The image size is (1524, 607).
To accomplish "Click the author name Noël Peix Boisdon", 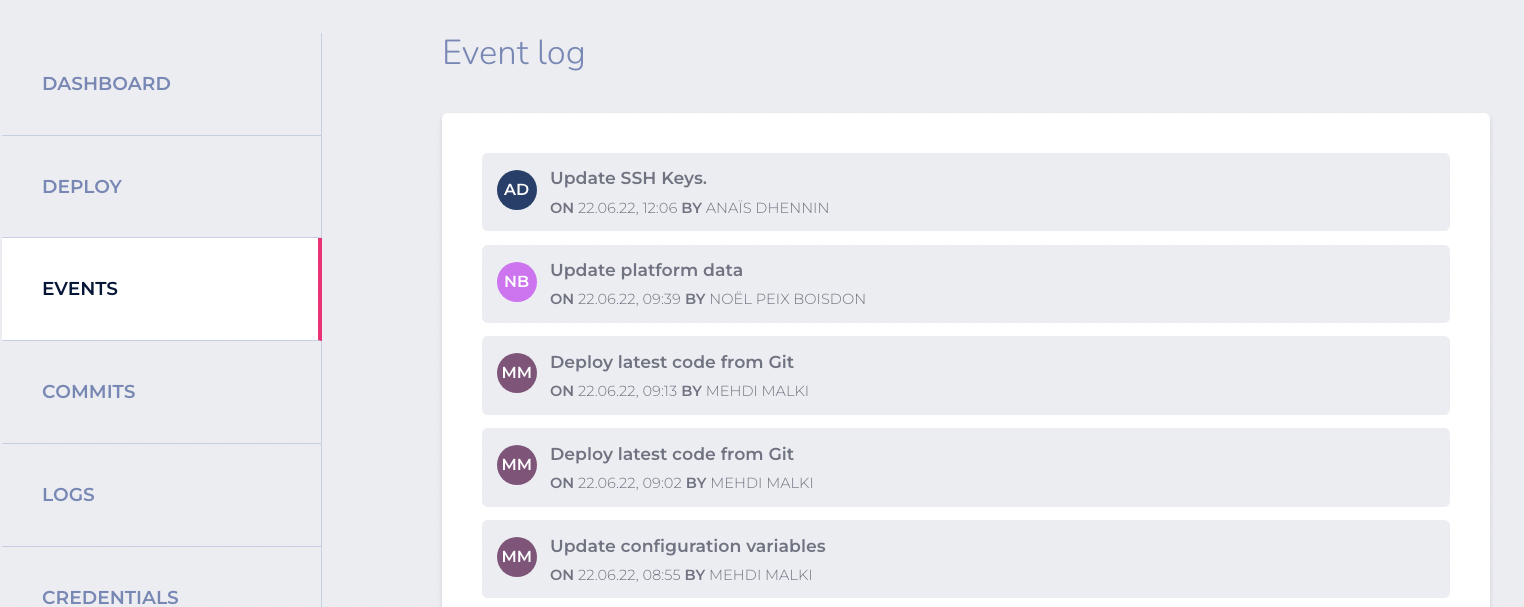I will click(787, 299).
